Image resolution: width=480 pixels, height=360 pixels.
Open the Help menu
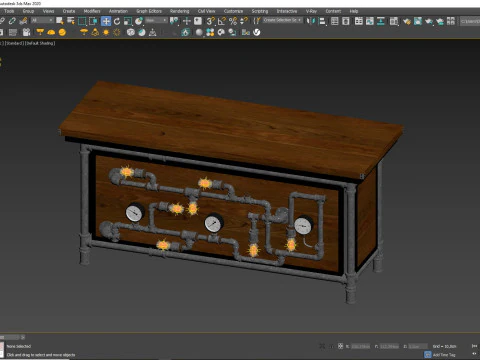click(x=354, y=11)
